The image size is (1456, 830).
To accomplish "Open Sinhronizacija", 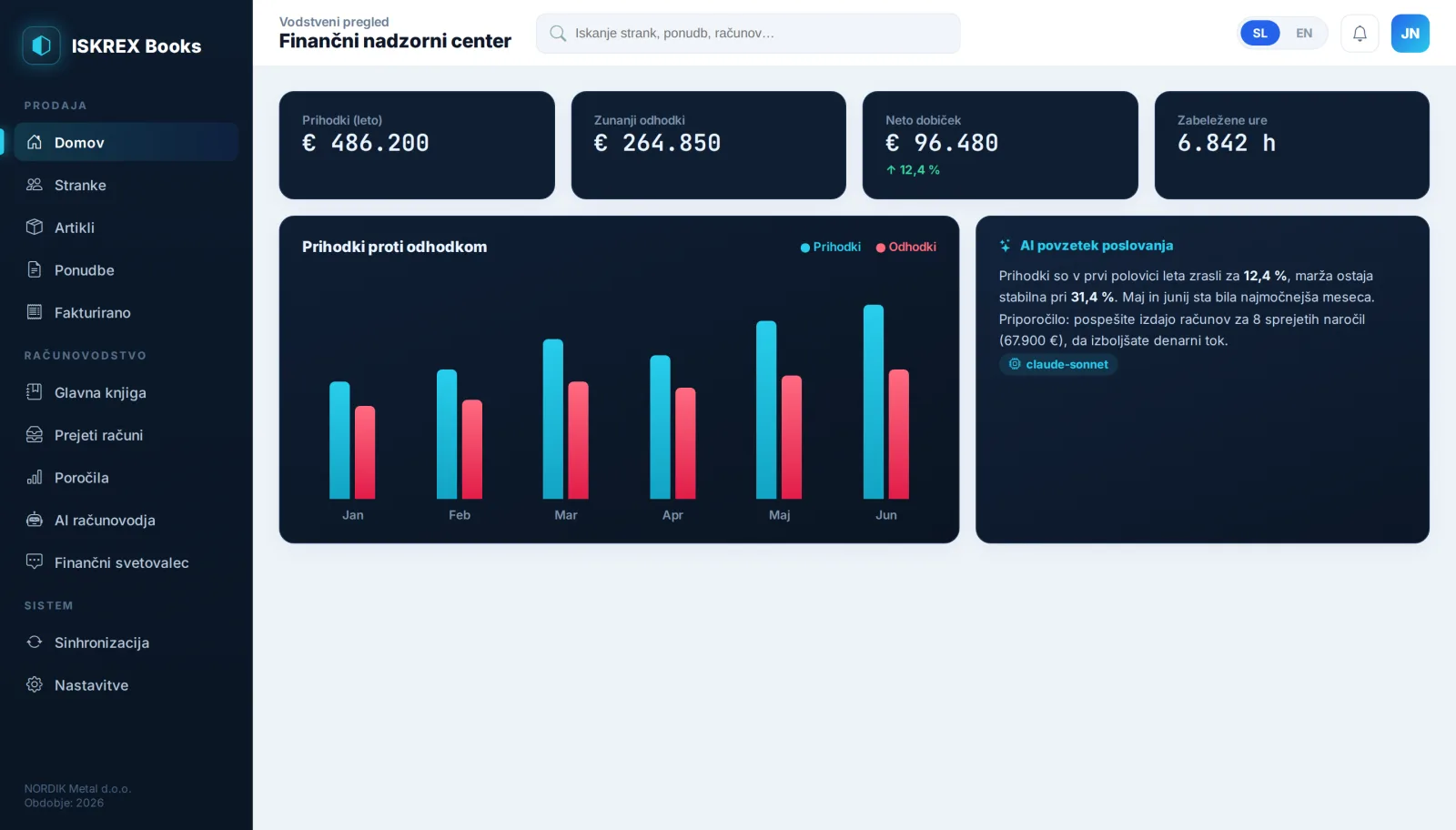I will (126, 642).
